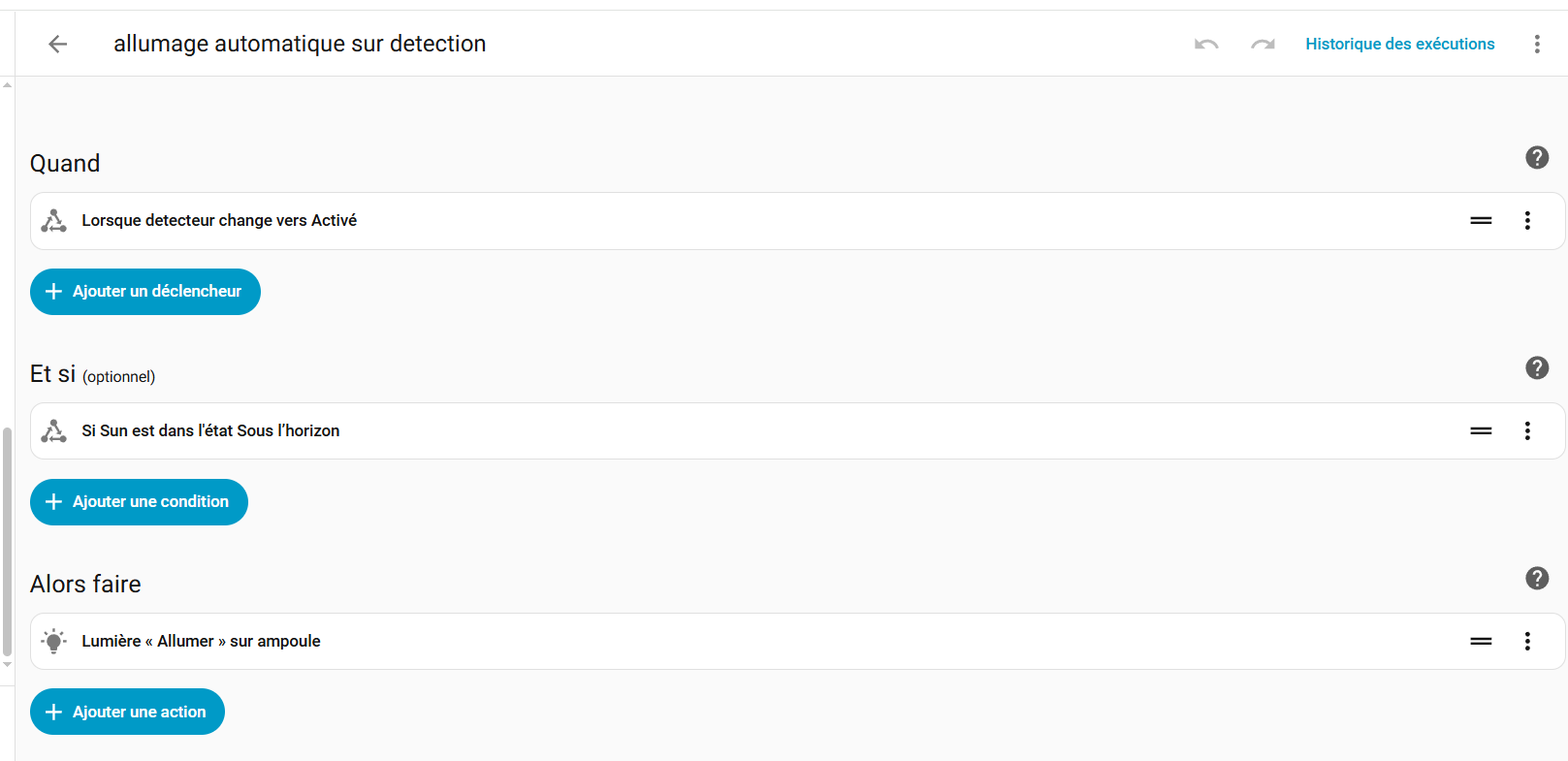Go back using the arrow icon
This screenshot has width=1568, height=761.
tap(58, 44)
